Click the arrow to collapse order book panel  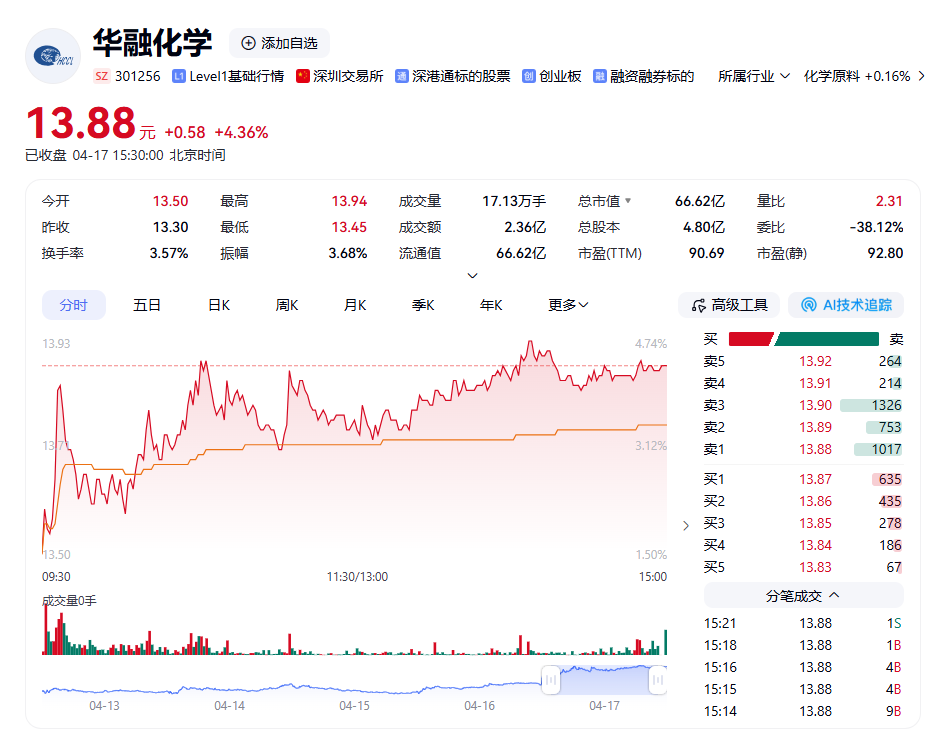[685, 525]
